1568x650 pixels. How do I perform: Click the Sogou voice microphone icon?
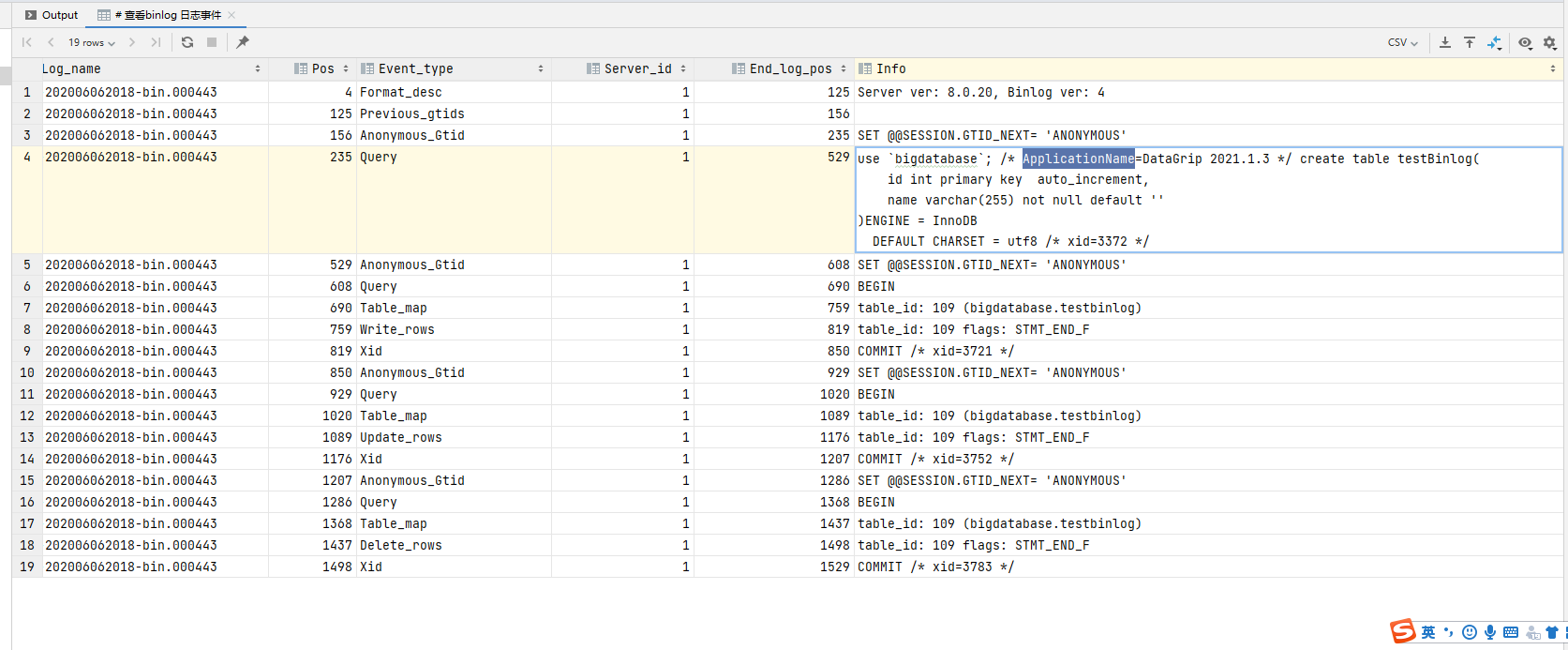[1490, 632]
